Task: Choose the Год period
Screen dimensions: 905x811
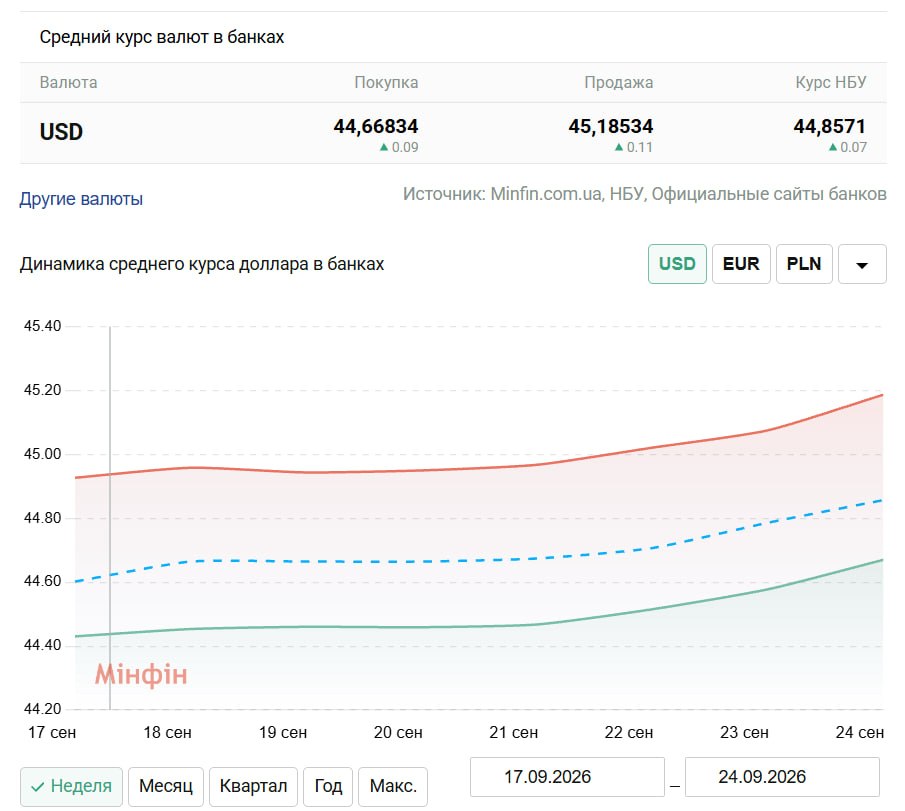Action: point(328,786)
